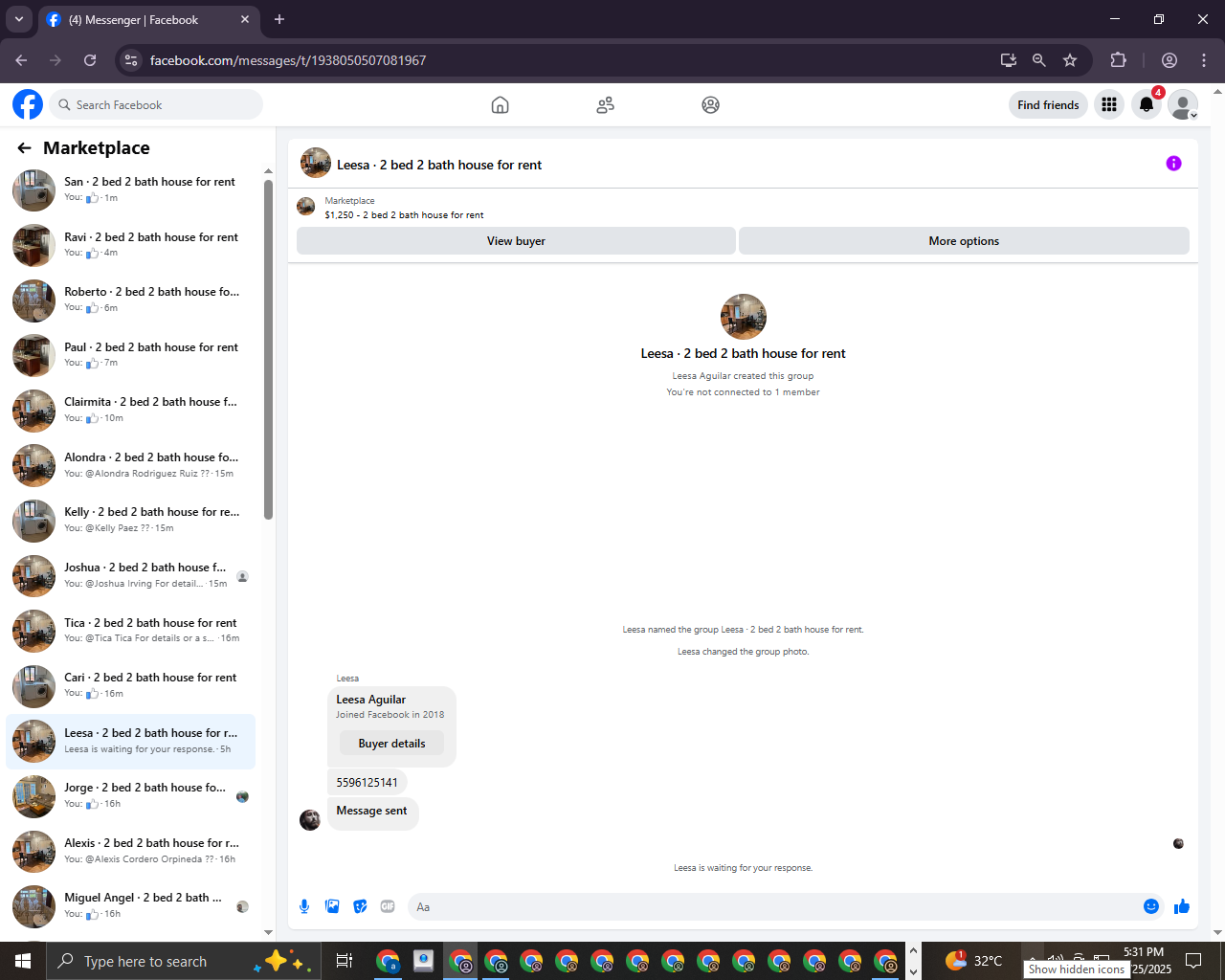
Task: Attach a file with the photo icon
Action: pos(332,906)
